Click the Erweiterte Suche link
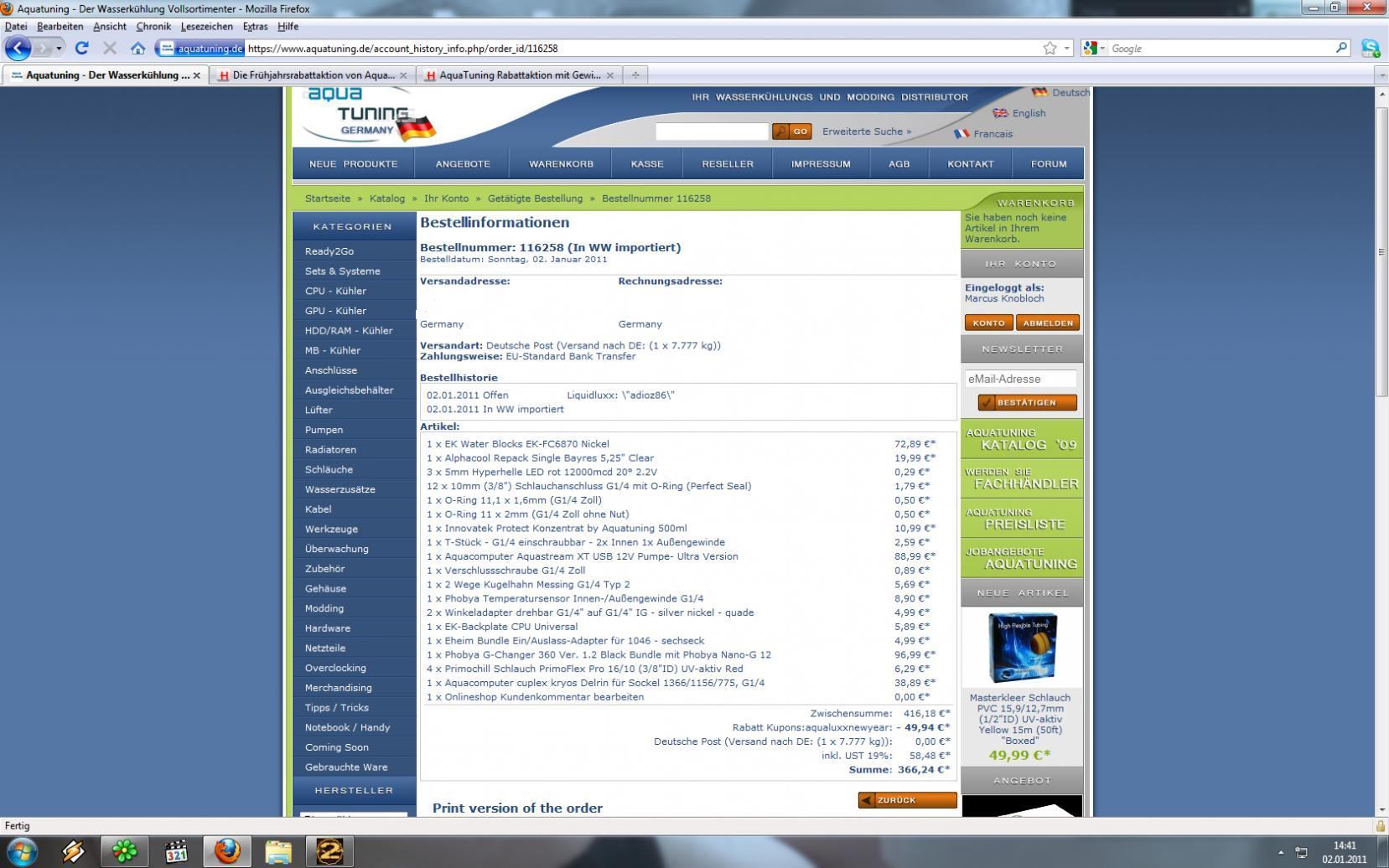Image resolution: width=1389 pixels, height=868 pixels. point(867,132)
